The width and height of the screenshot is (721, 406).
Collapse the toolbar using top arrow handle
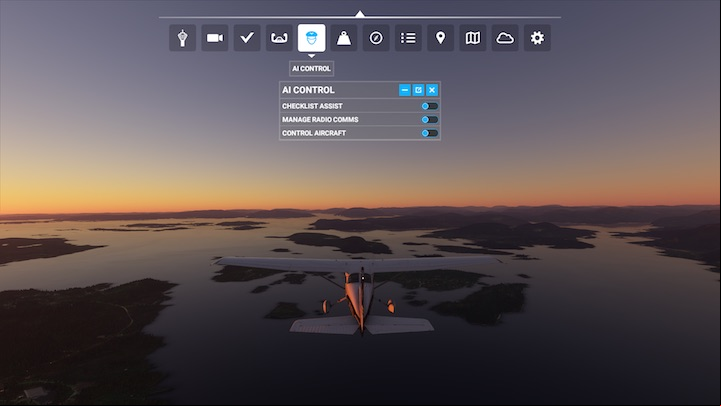click(360, 14)
